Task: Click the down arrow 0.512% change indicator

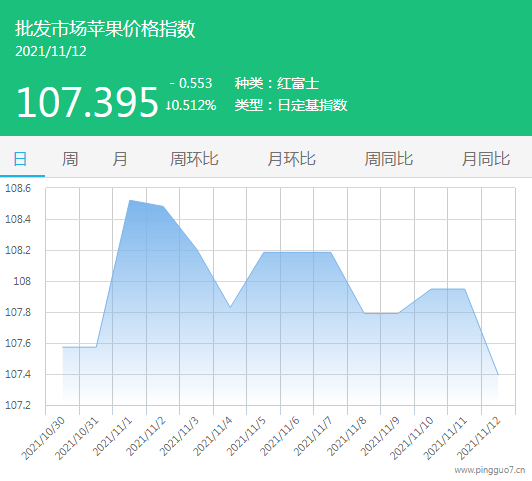Action: (x=191, y=105)
